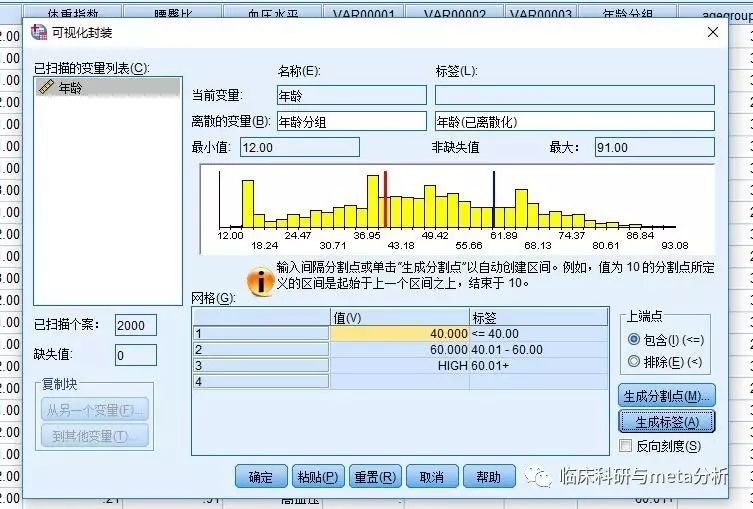
Task: Close the 可视化封装 dialog
Action: coord(713,32)
